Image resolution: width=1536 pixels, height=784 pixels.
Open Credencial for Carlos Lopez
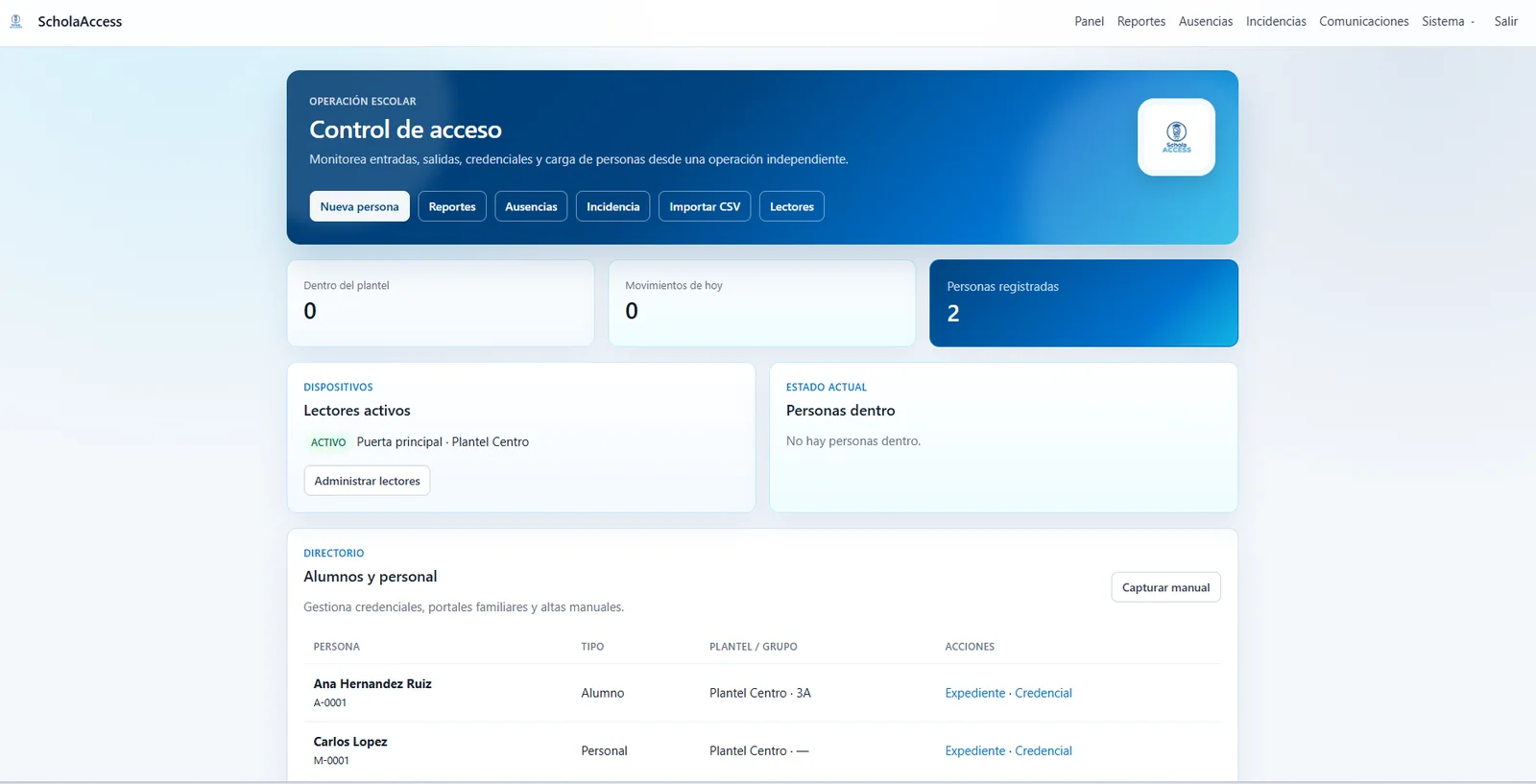pyautogui.click(x=1044, y=750)
